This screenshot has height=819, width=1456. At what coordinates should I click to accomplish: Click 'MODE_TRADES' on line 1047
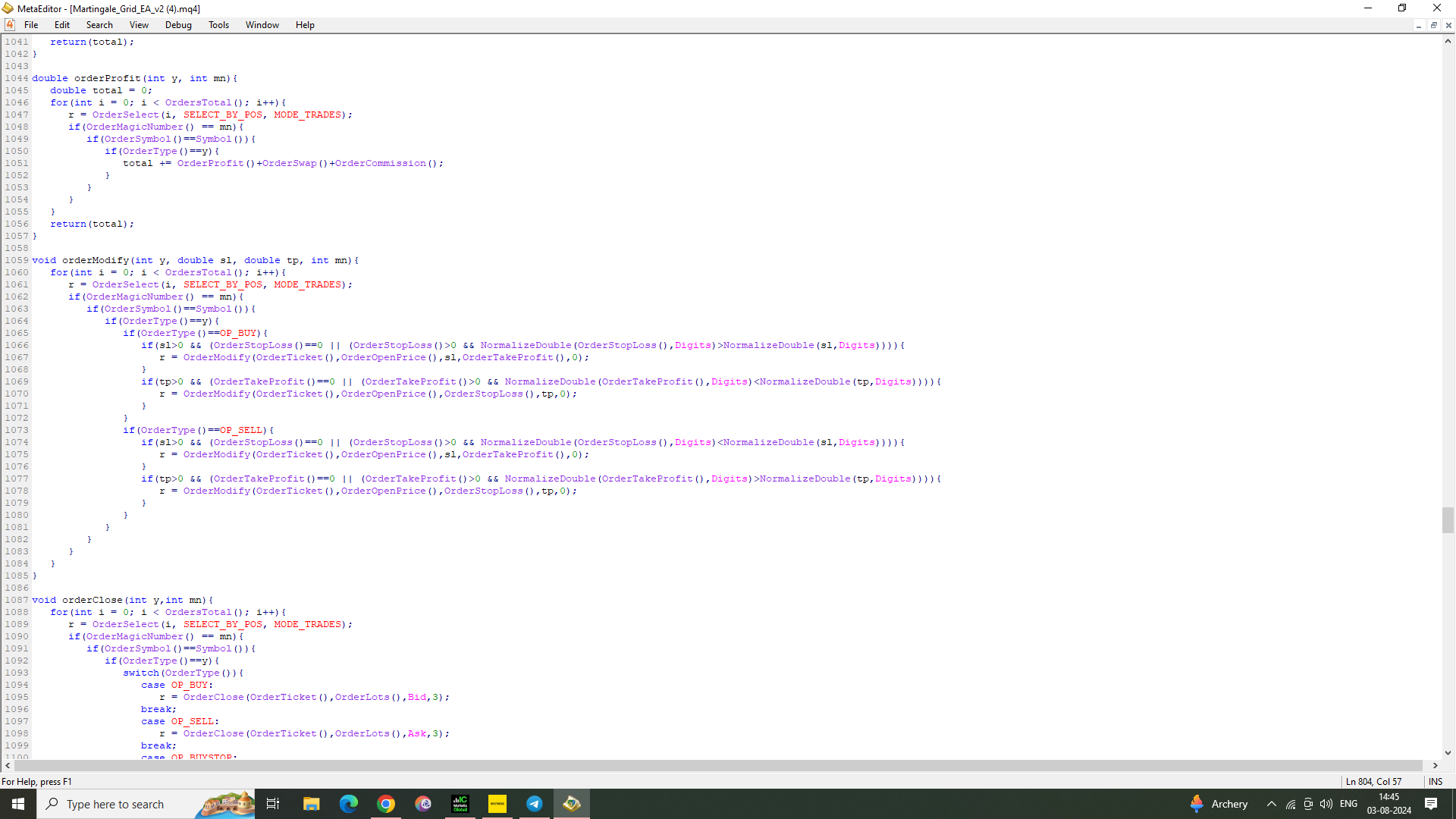pyautogui.click(x=308, y=115)
